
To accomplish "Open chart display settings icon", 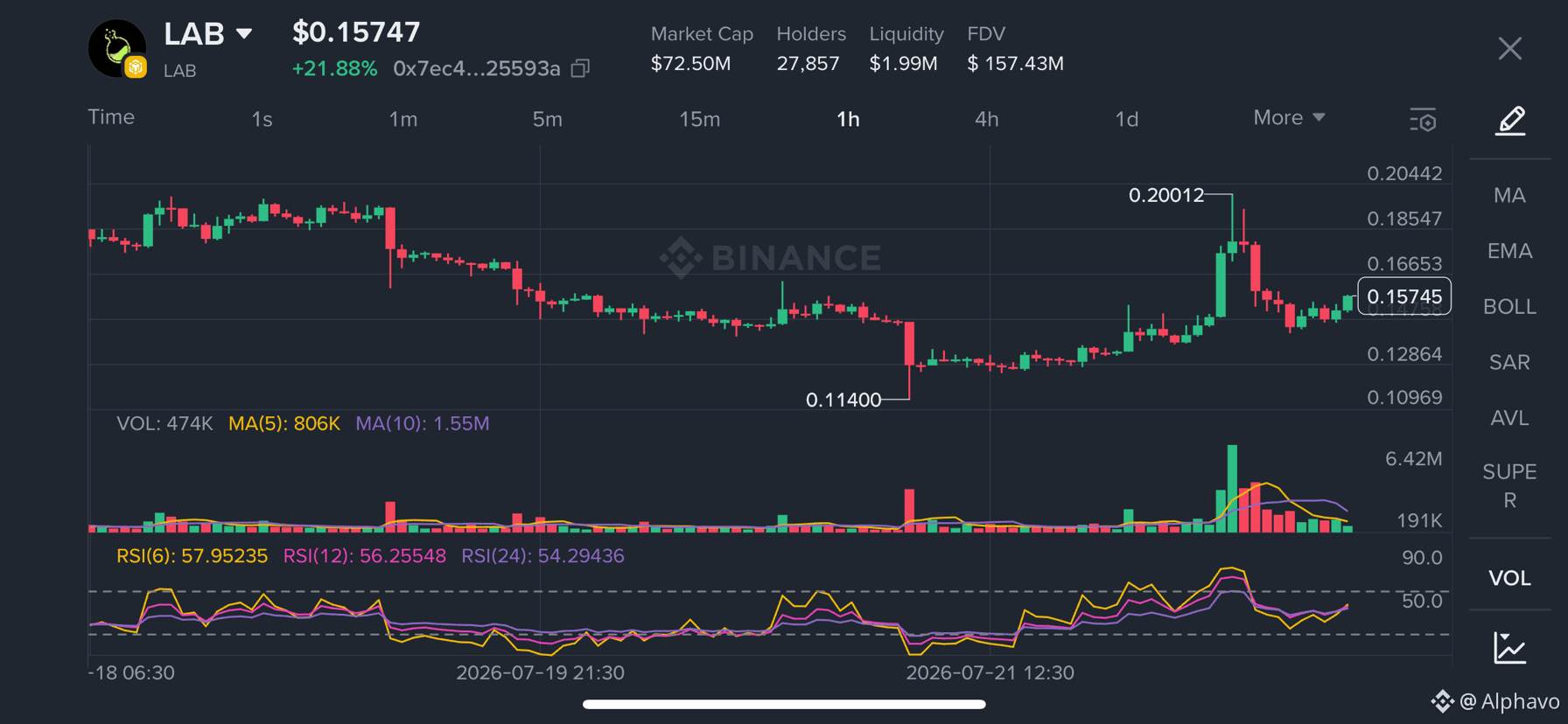I will [1423, 120].
